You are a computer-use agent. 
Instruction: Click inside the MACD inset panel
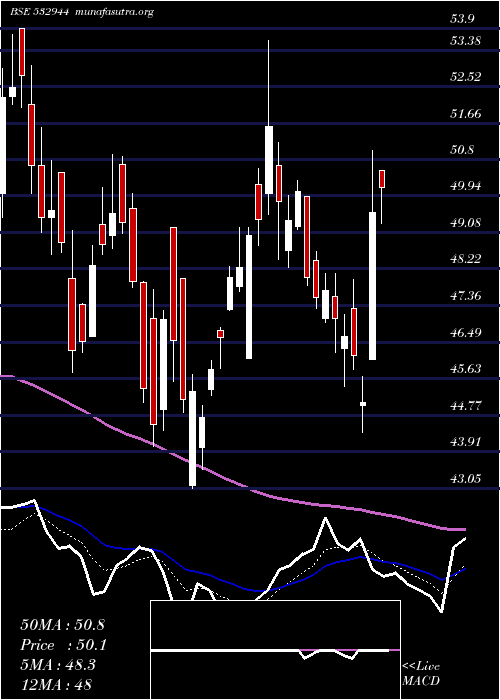[275, 650]
